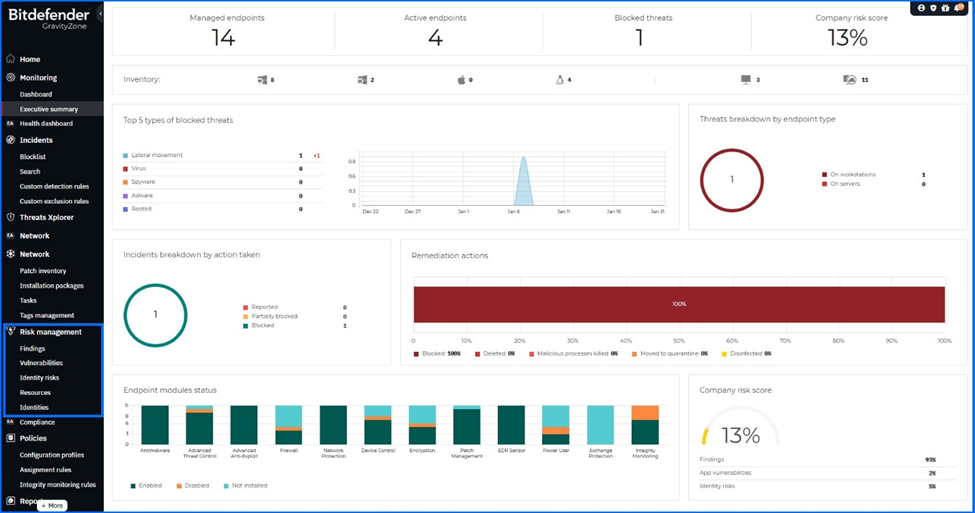Click the Linux penguin inventory icon

pyautogui.click(x=559, y=80)
